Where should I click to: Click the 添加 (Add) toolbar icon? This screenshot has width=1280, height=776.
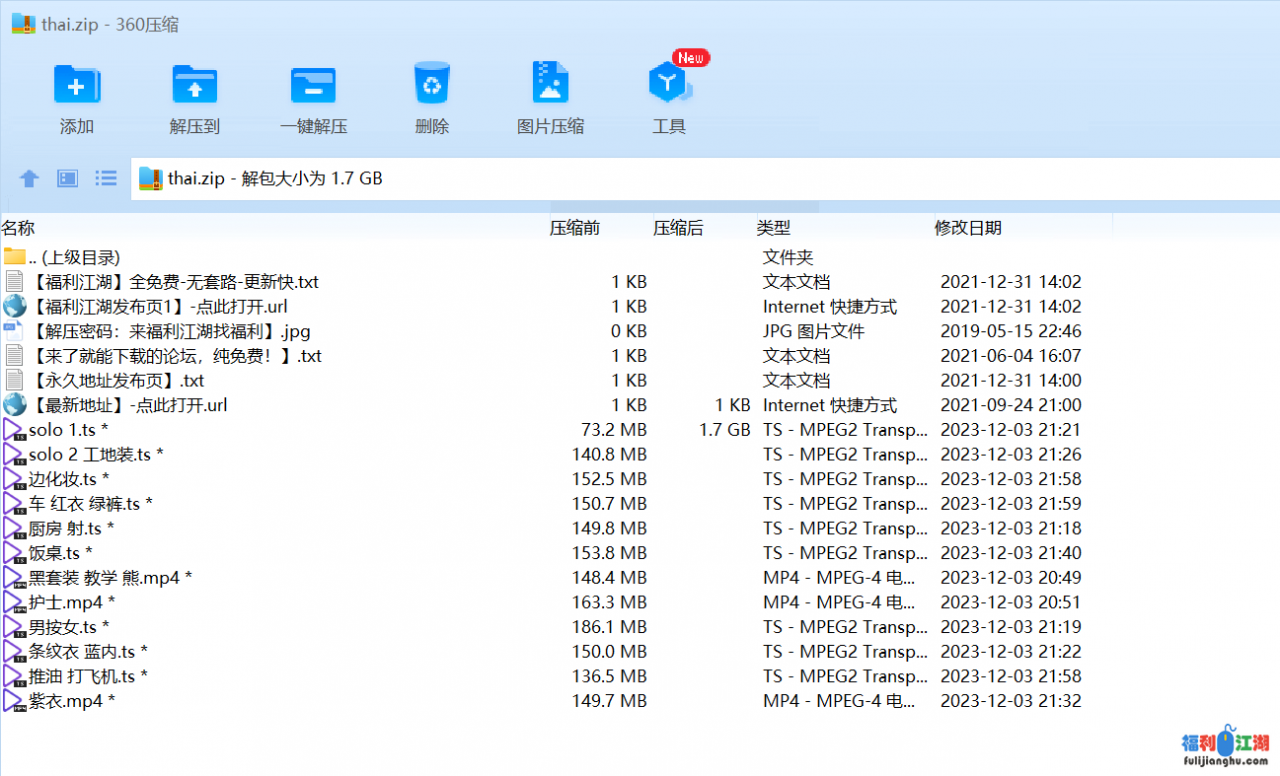(x=76, y=87)
